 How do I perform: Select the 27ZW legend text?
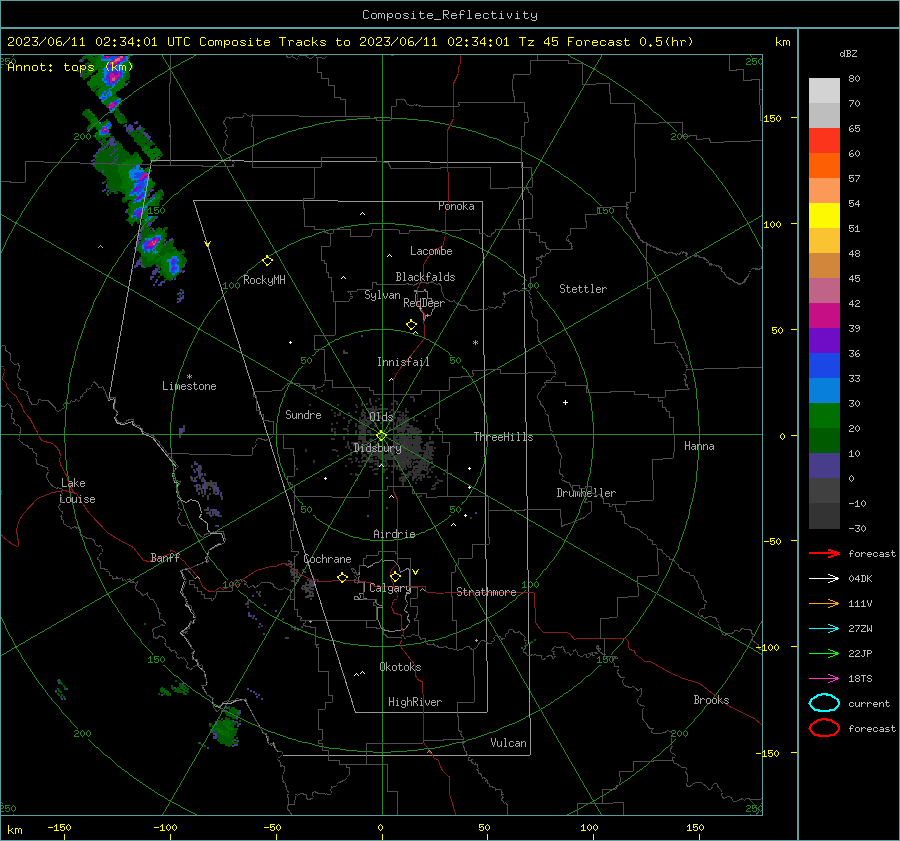pos(860,629)
